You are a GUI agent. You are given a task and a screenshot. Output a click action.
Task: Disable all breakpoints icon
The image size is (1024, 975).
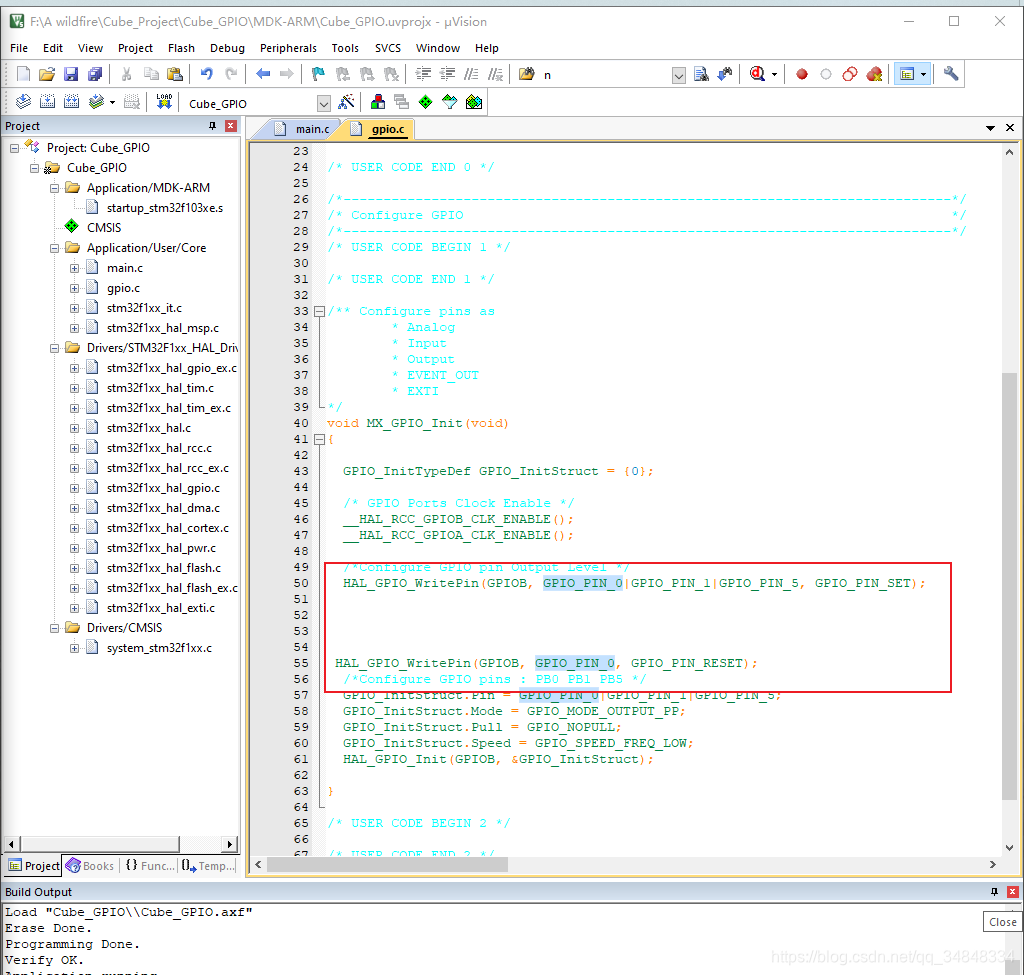tap(850, 74)
